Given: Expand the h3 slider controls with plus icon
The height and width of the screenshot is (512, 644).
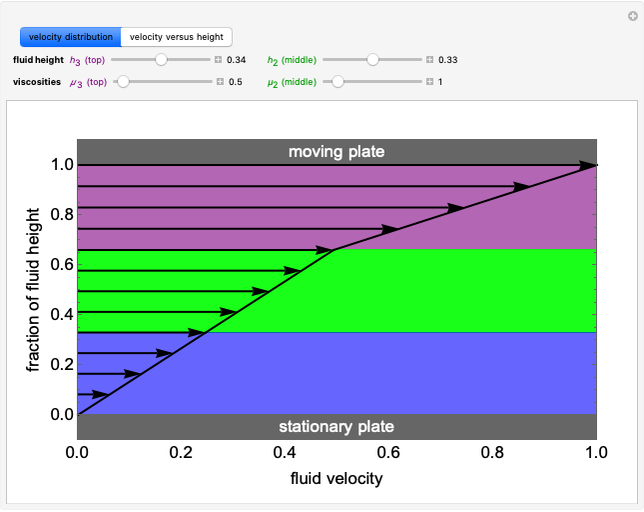Looking at the screenshot, I should (218, 60).
